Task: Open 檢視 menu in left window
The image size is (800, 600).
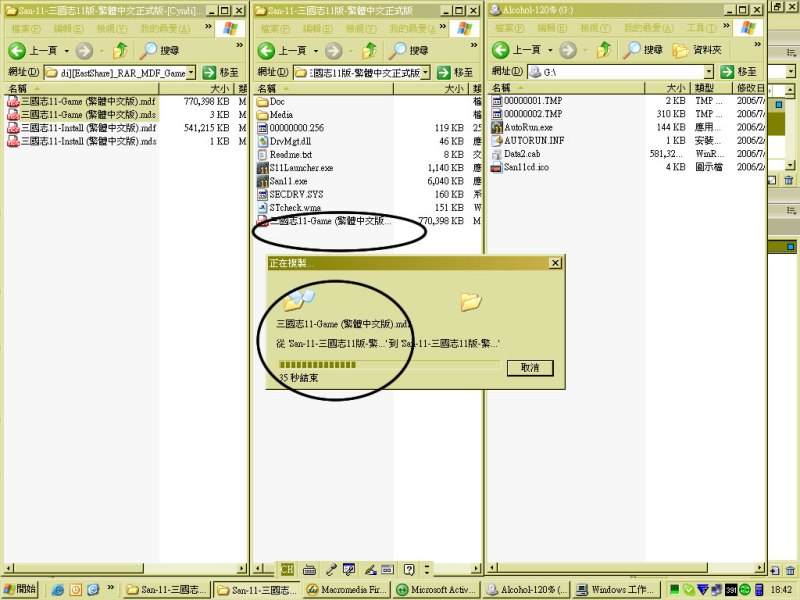Action: [111, 29]
